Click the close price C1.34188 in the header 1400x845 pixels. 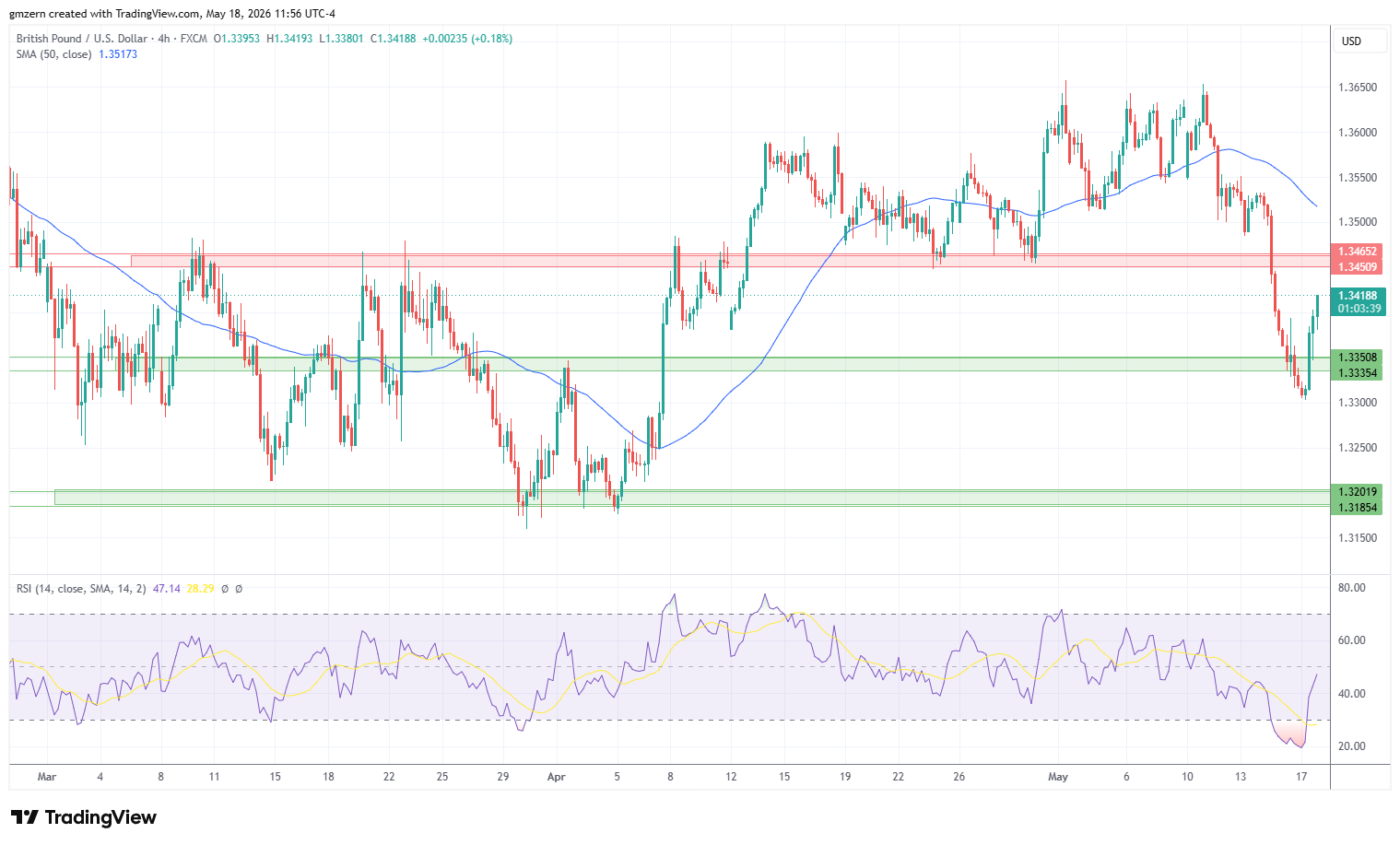pyautogui.click(x=393, y=39)
